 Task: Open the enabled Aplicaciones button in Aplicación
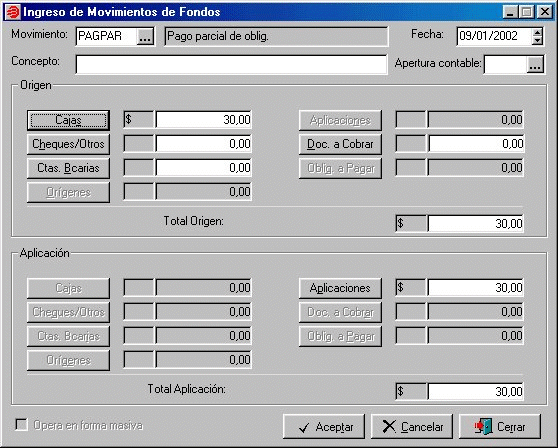pyautogui.click(x=340, y=288)
